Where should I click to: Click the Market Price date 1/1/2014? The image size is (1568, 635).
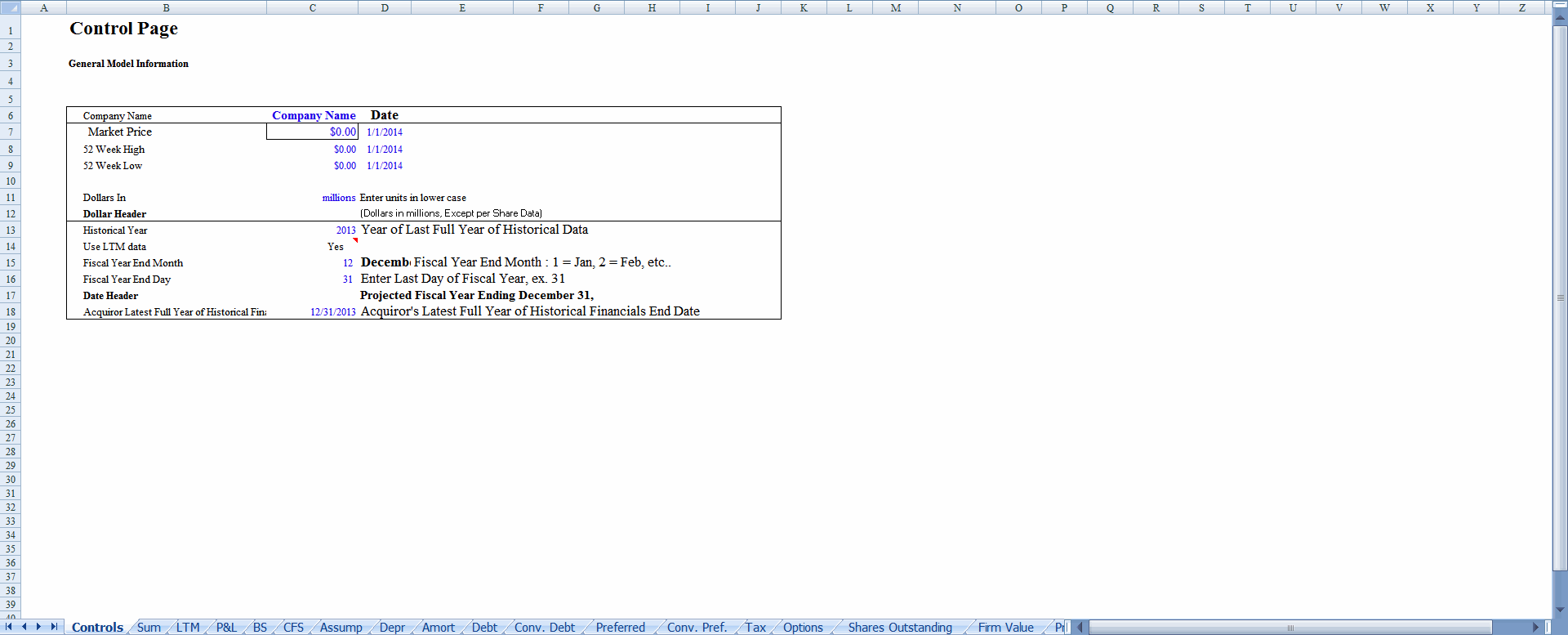pos(385,132)
